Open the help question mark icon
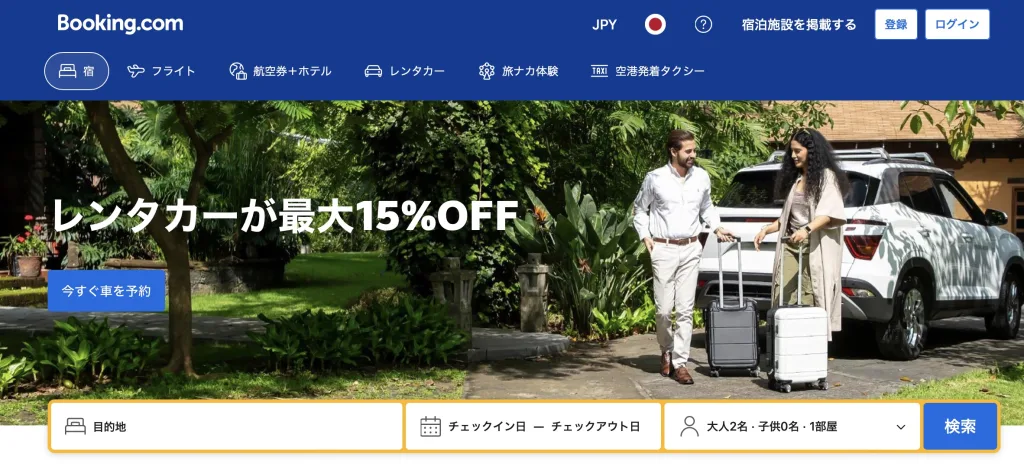Screen dimensions: 1024x467 click(703, 25)
